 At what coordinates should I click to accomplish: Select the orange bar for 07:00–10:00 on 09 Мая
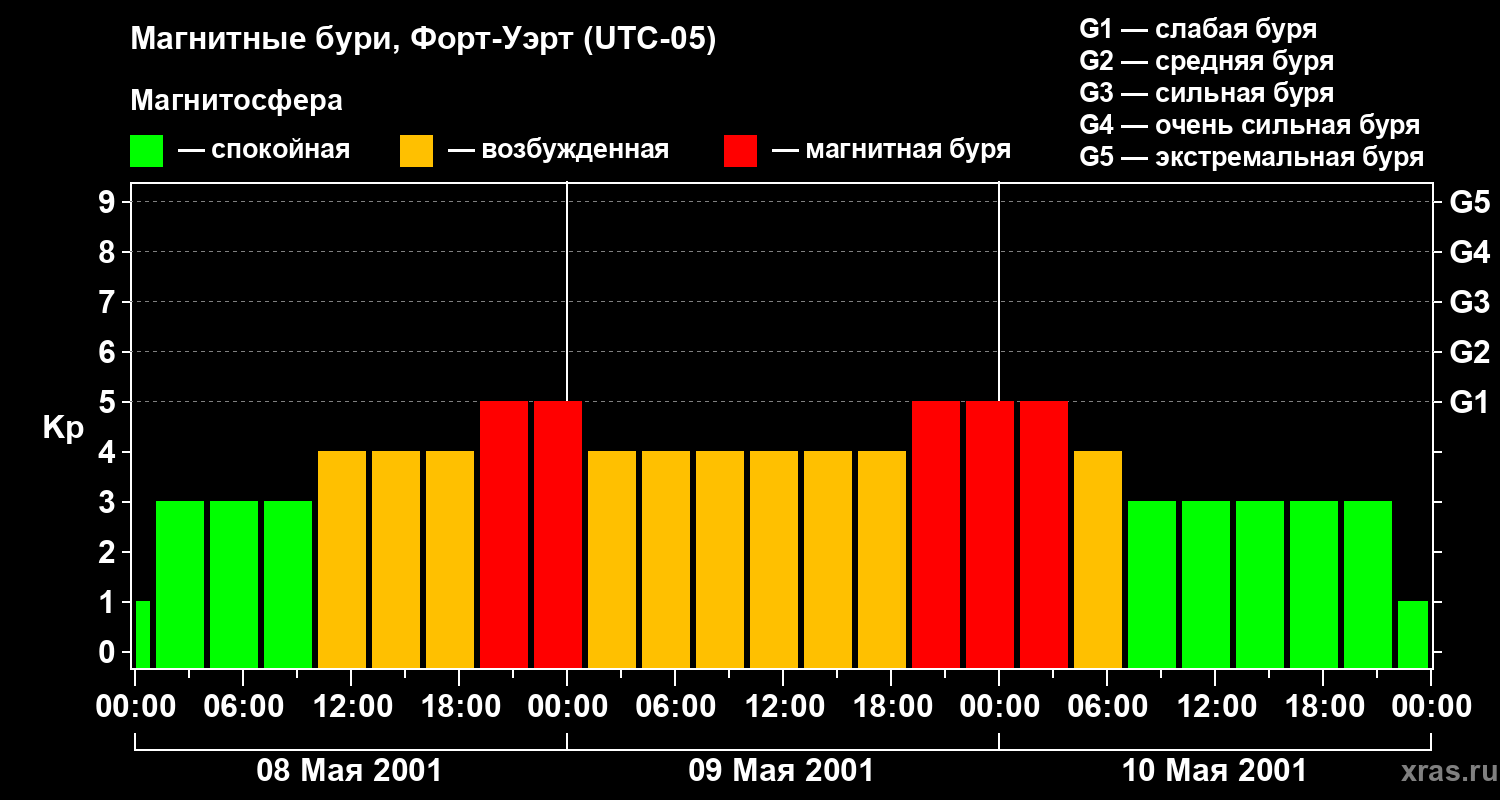720,560
